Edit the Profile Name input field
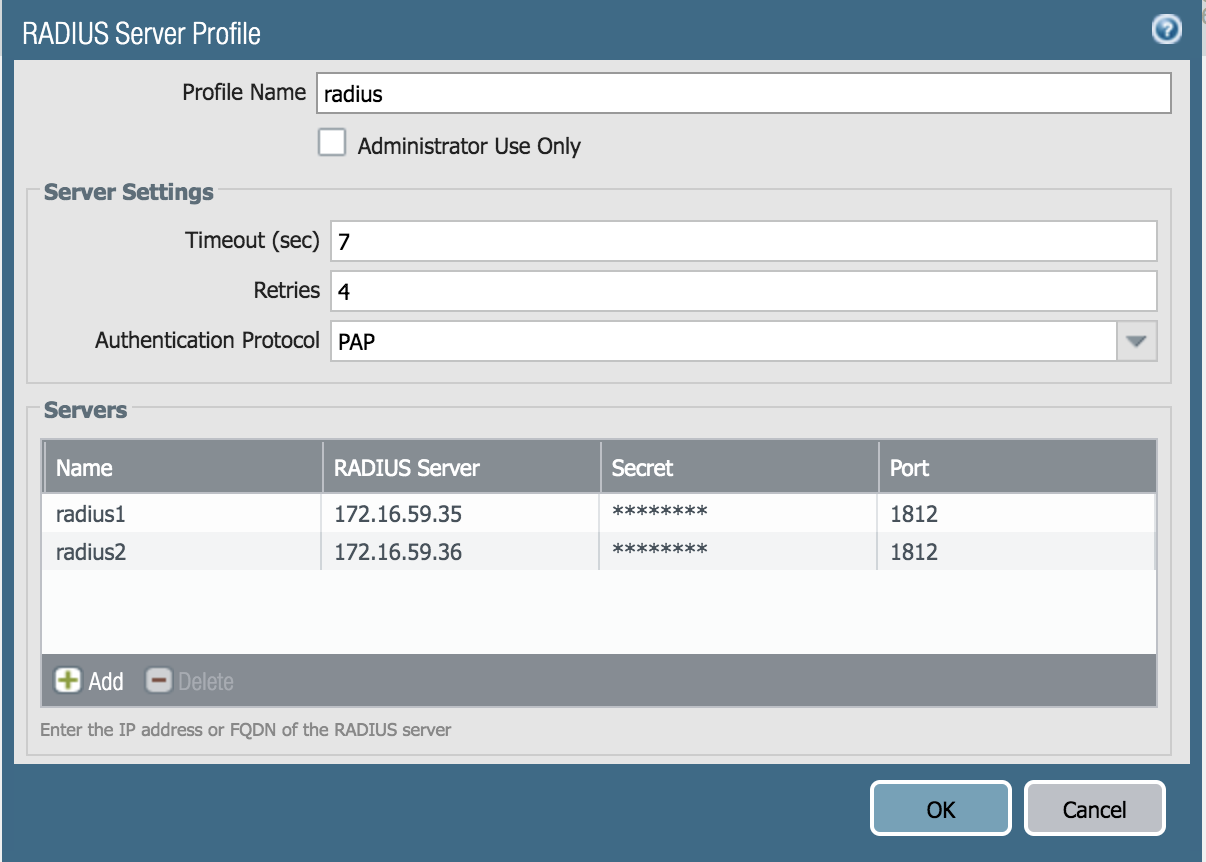The width and height of the screenshot is (1206, 862). click(x=742, y=94)
